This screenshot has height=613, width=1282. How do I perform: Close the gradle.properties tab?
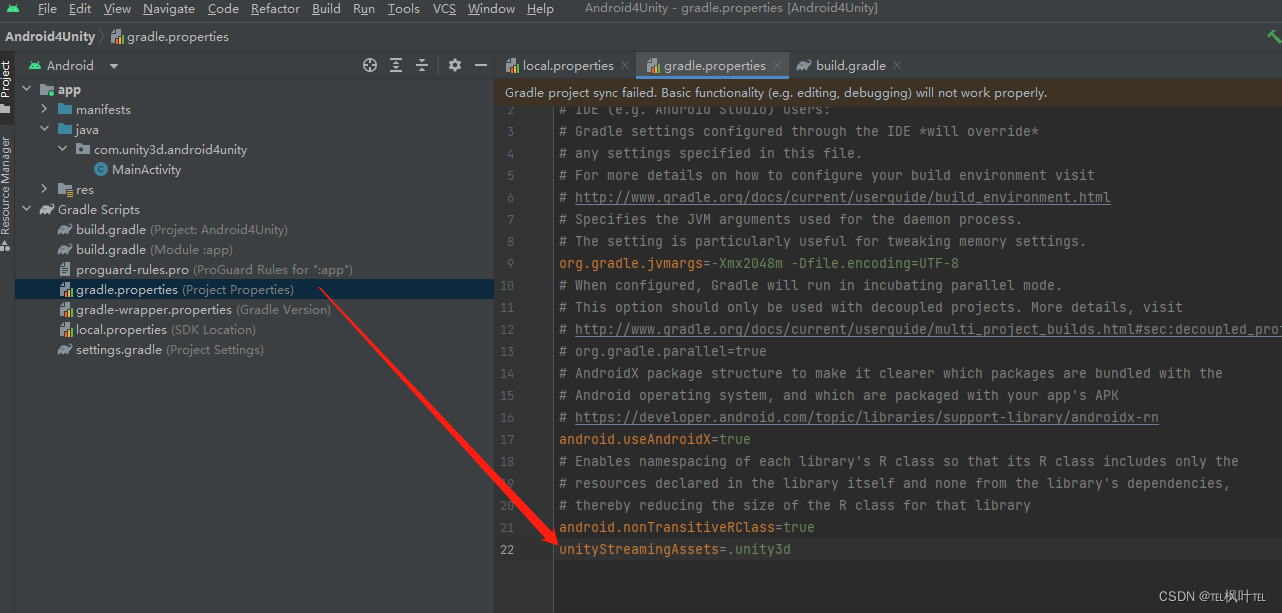tap(776, 65)
